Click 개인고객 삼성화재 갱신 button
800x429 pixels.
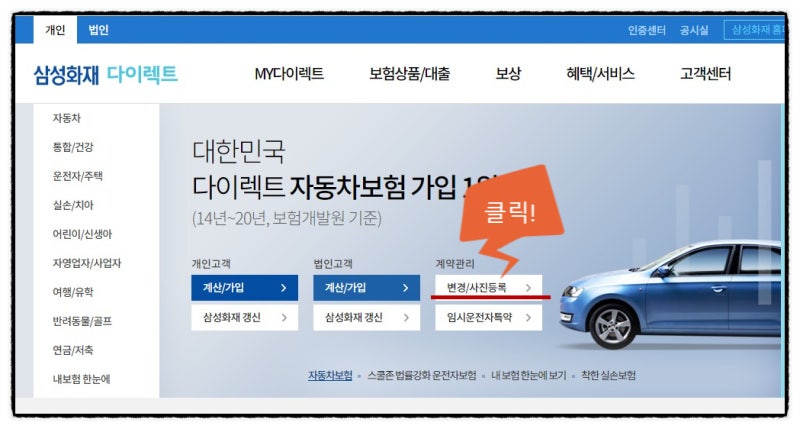tap(244, 317)
